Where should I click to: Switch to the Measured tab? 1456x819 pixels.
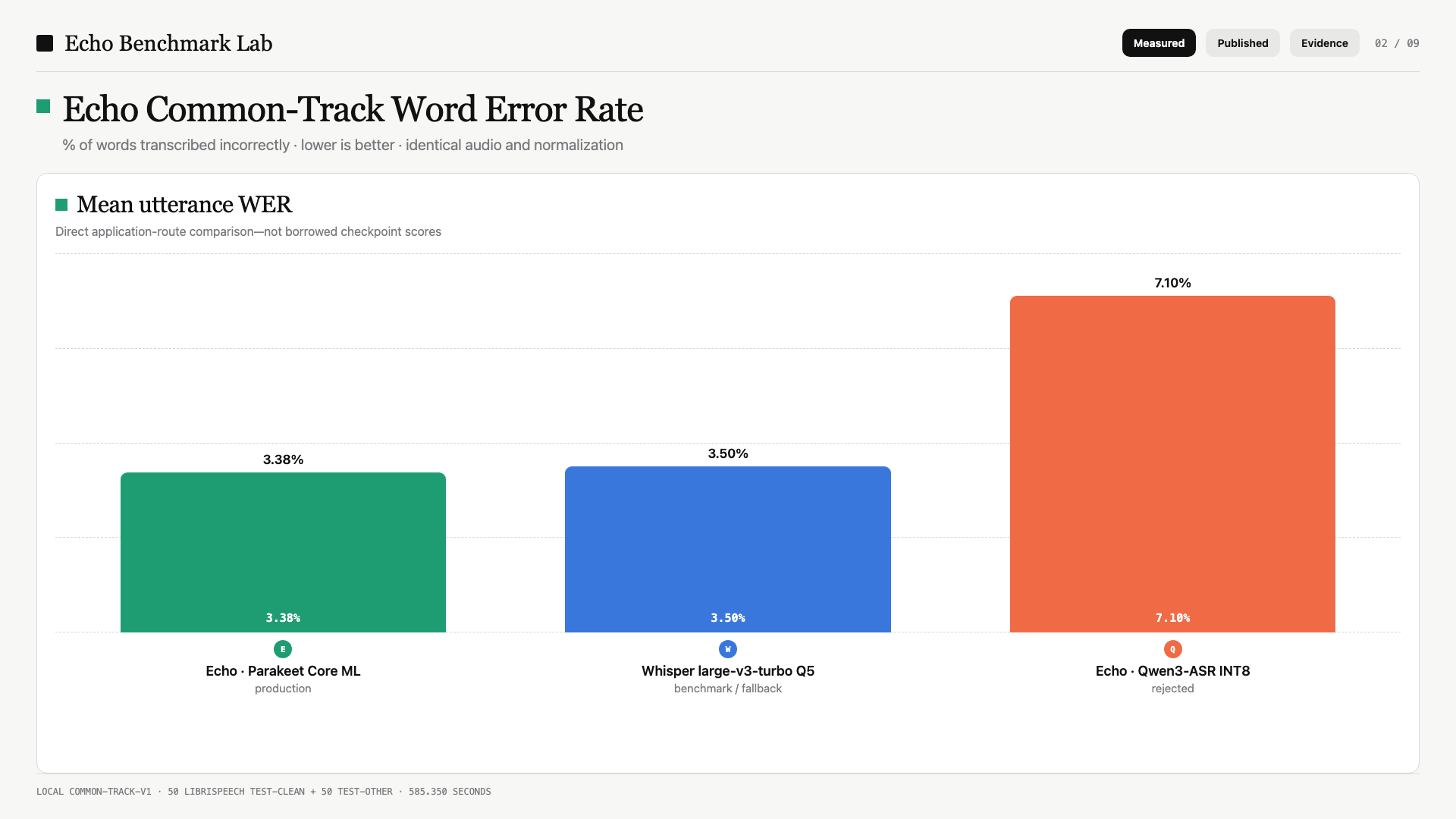(1159, 43)
